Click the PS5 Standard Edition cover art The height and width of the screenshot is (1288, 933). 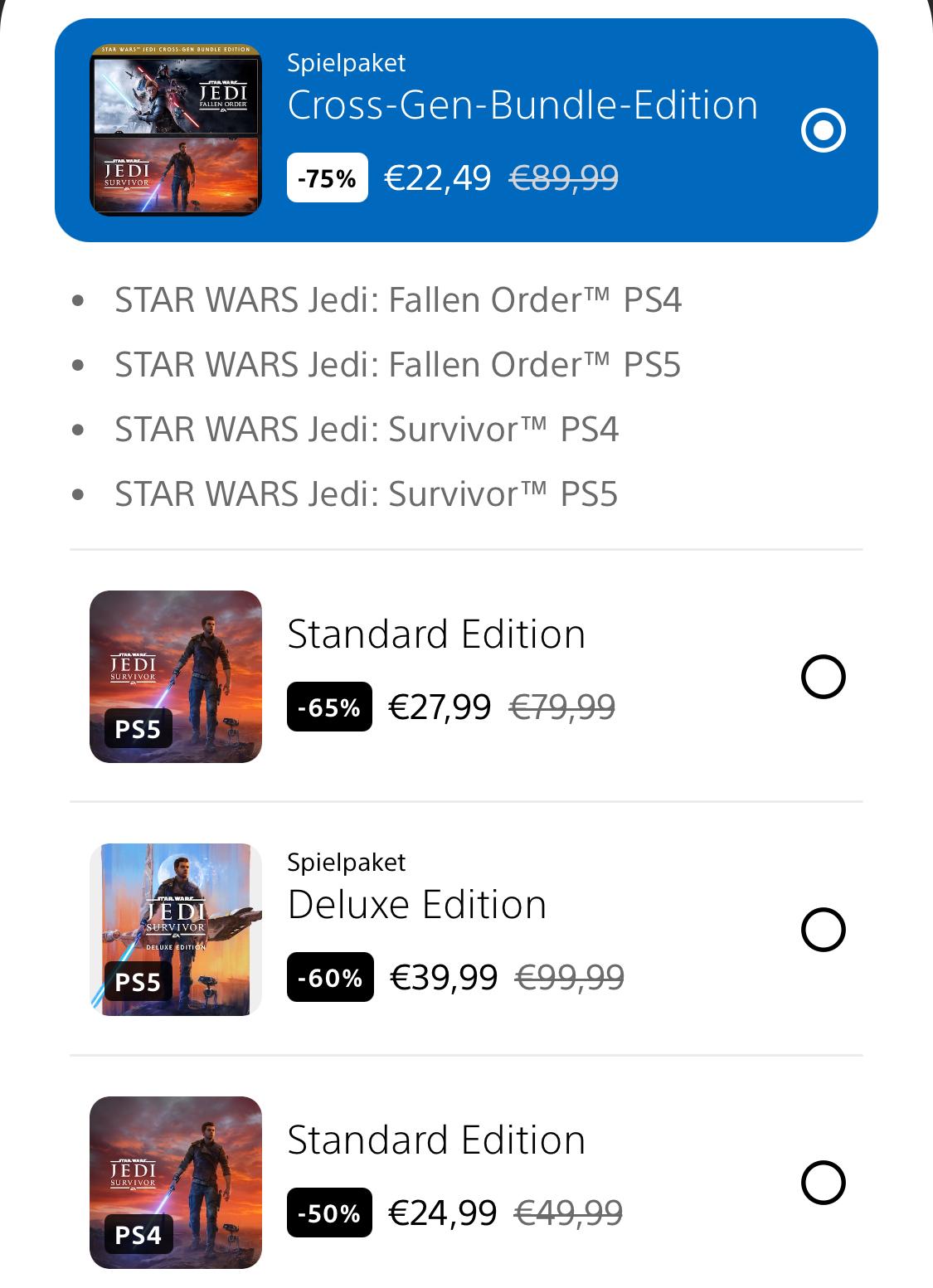[176, 677]
